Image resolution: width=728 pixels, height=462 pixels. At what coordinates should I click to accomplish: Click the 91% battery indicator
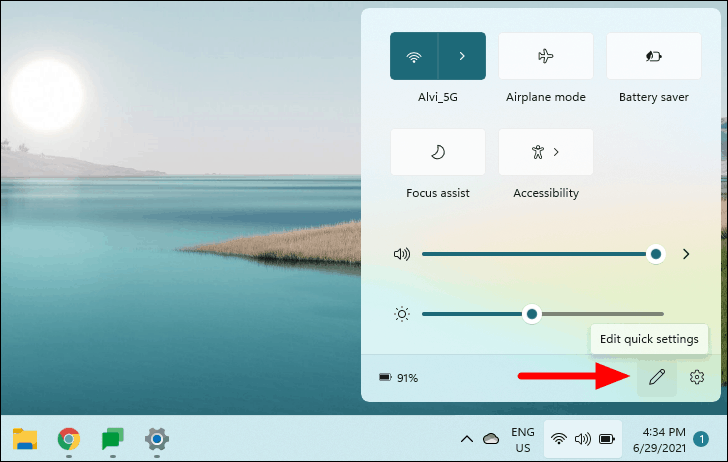click(x=398, y=378)
